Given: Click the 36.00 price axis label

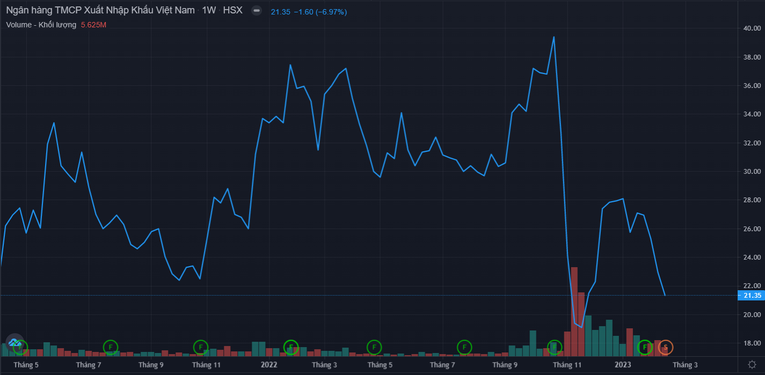Looking at the screenshot, I should coord(753,85).
